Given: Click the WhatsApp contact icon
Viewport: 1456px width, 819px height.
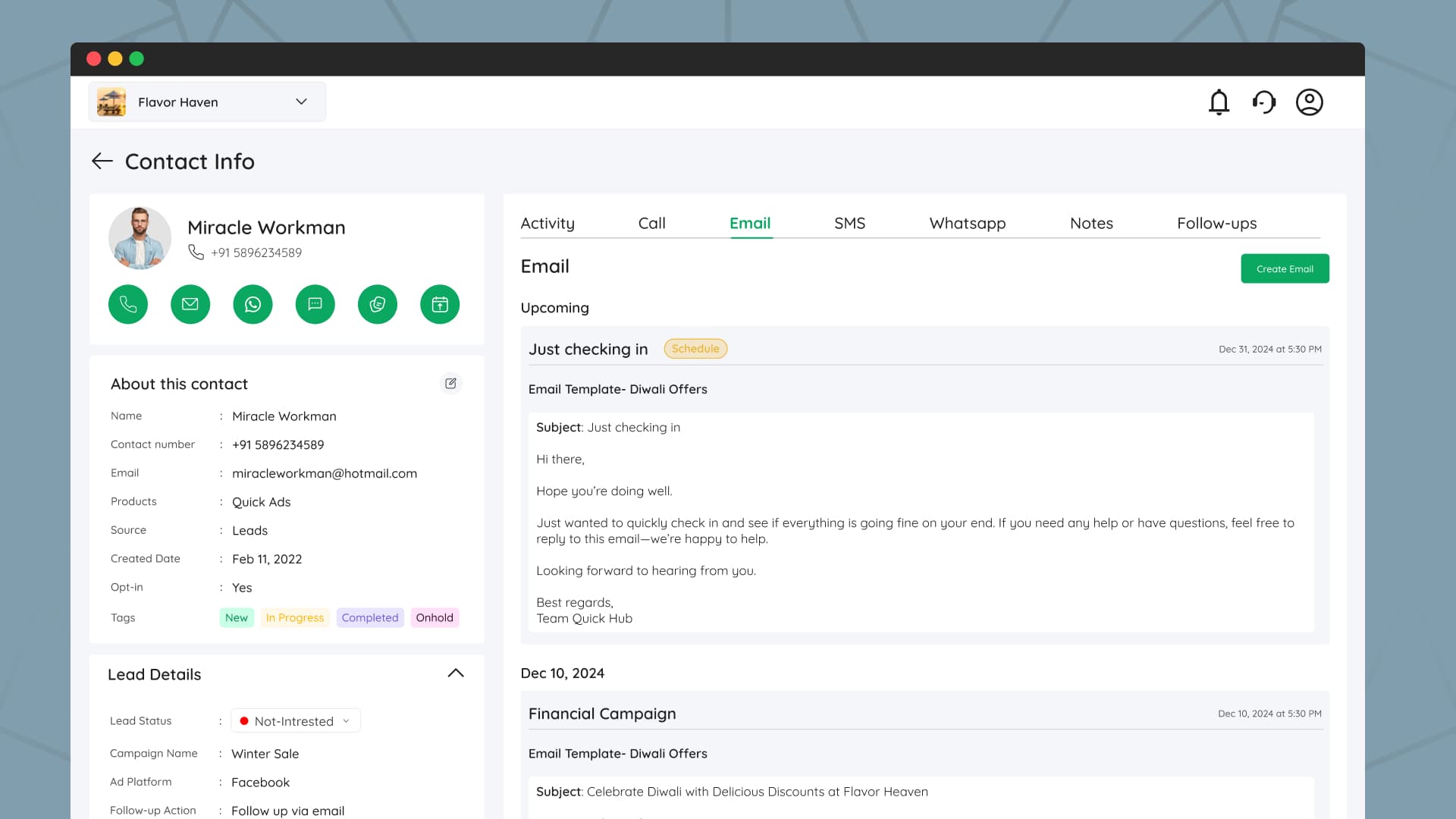Looking at the screenshot, I should point(253,304).
